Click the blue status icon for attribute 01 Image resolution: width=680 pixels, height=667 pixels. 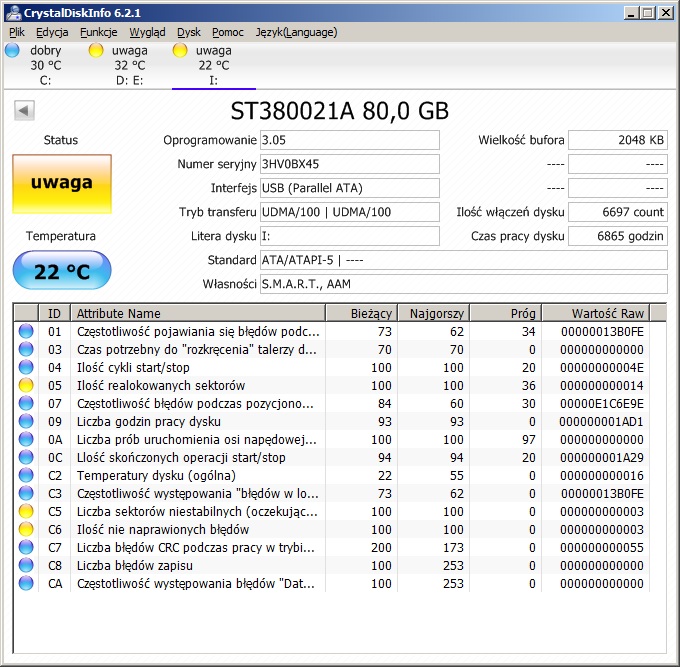click(x=26, y=331)
